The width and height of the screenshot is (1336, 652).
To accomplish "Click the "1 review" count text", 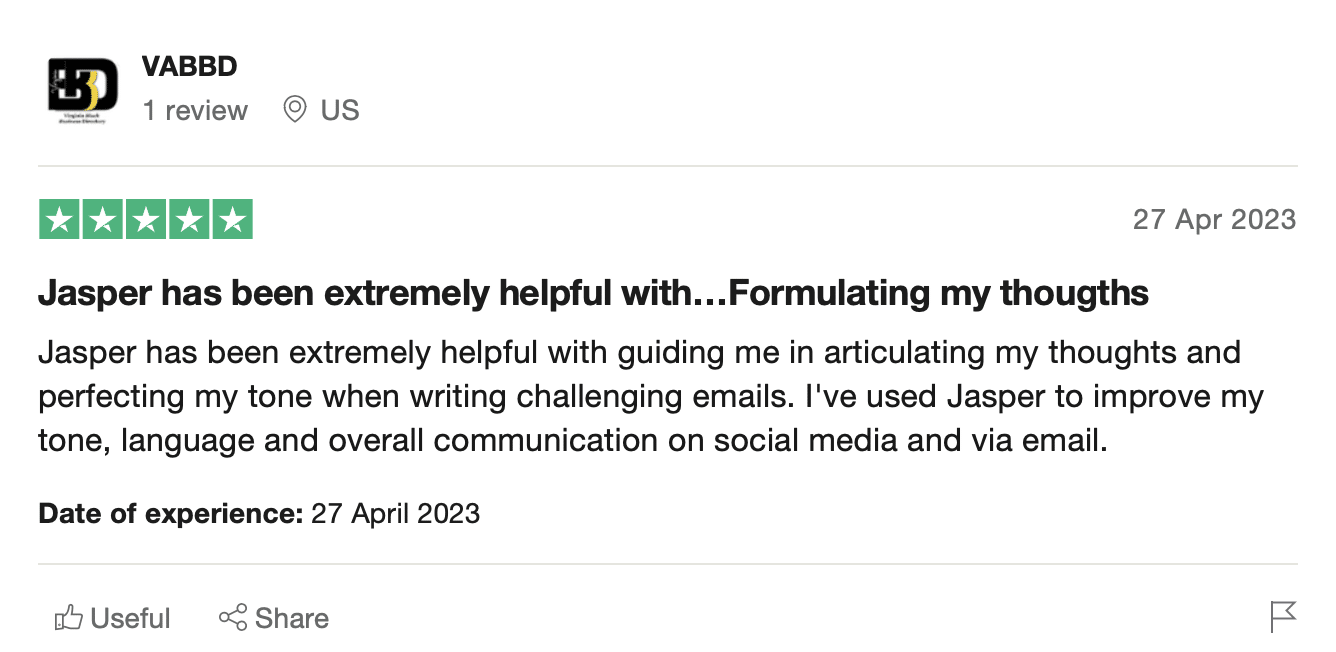I will click(195, 110).
